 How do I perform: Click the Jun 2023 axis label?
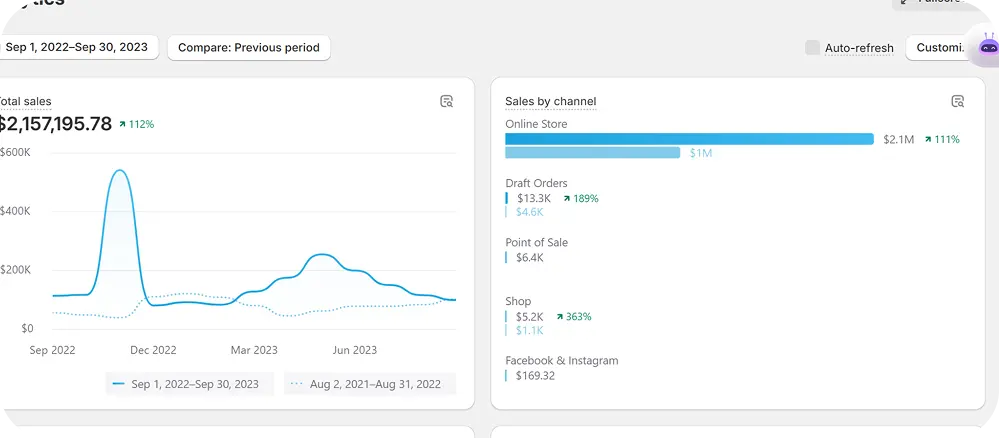click(354, 350)
